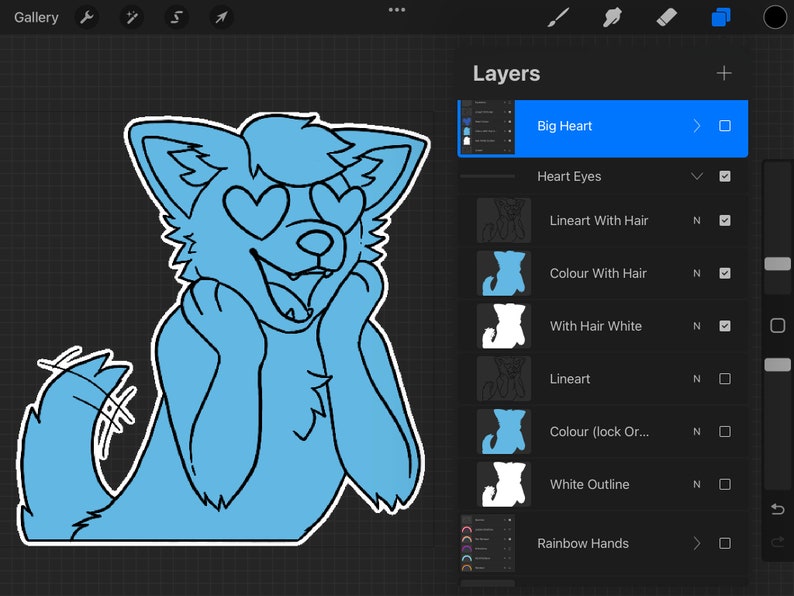
Task: Undo the last action
Action: 777,509
